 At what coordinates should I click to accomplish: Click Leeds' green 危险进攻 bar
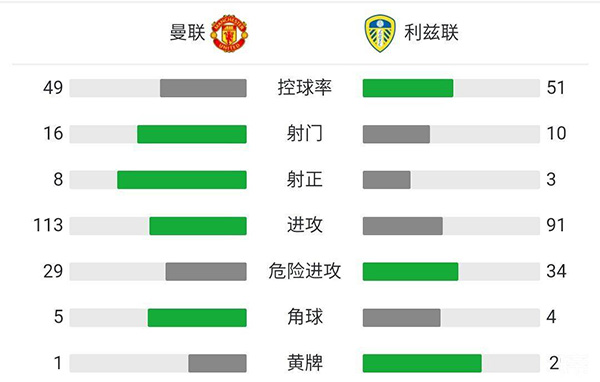pos(410,272)
